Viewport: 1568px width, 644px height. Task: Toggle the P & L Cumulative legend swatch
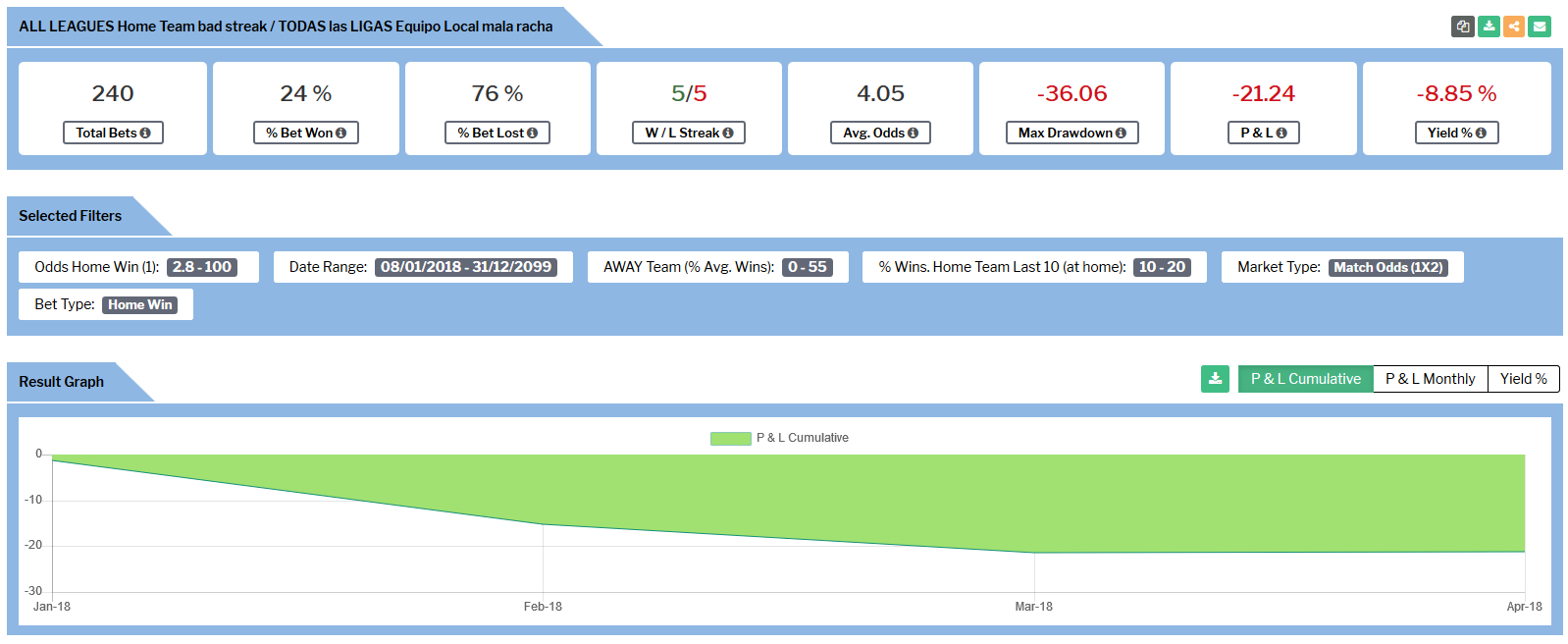[730, 438]
